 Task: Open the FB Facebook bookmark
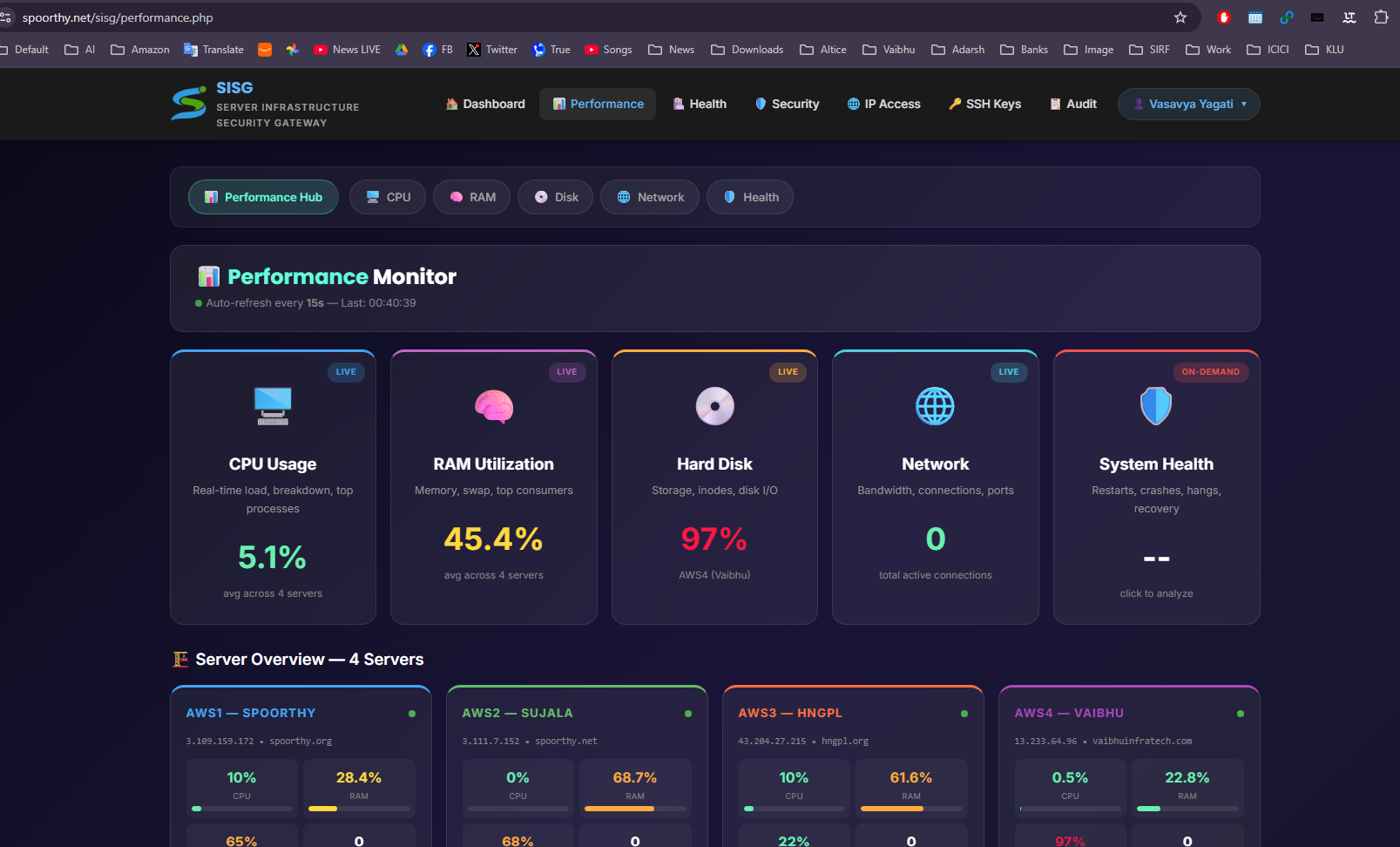437,50
